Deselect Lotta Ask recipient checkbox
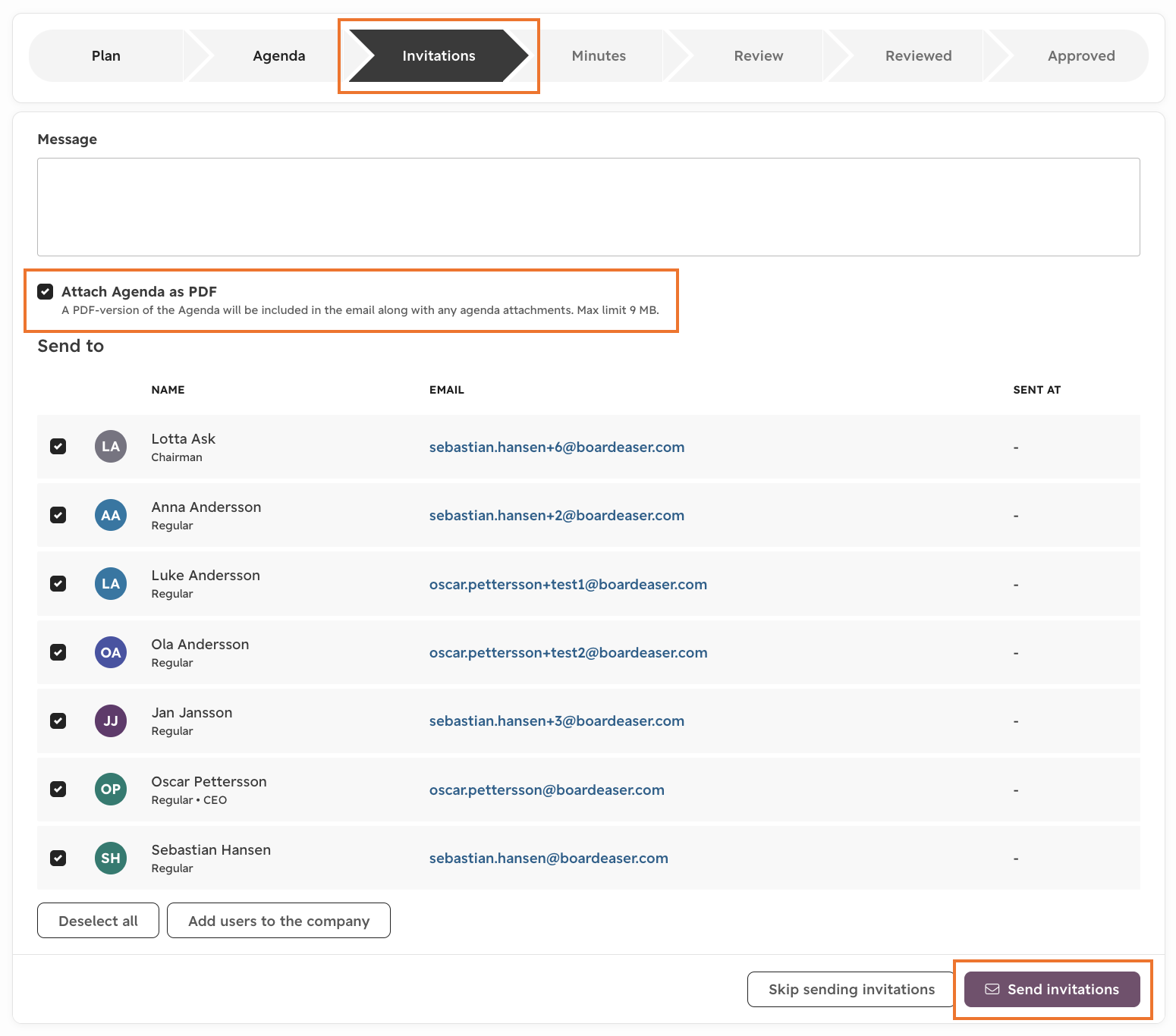The height and width of the screenshot is (1036, 1176). point(58,447)
